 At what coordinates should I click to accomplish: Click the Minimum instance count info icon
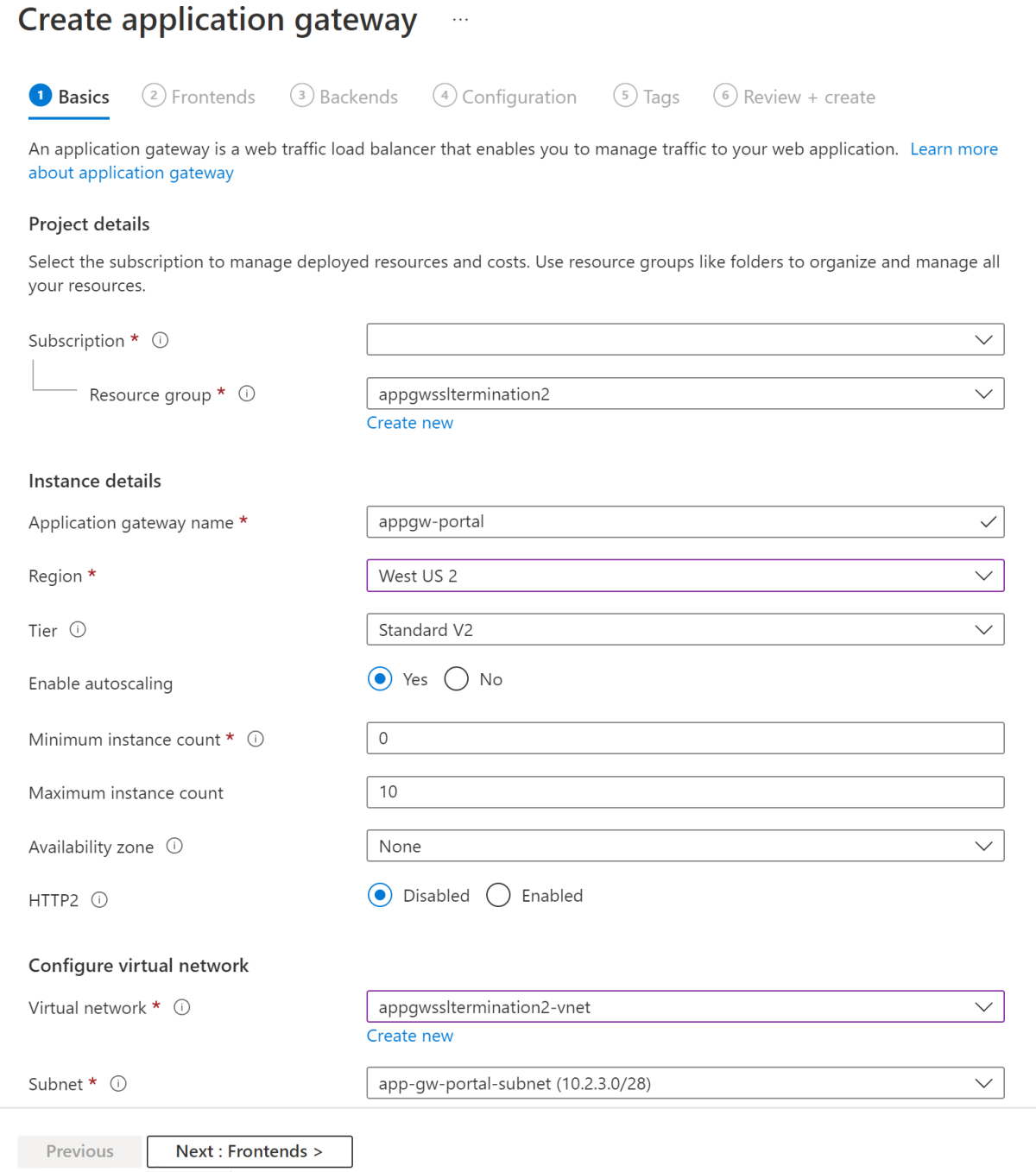point(256,739)
